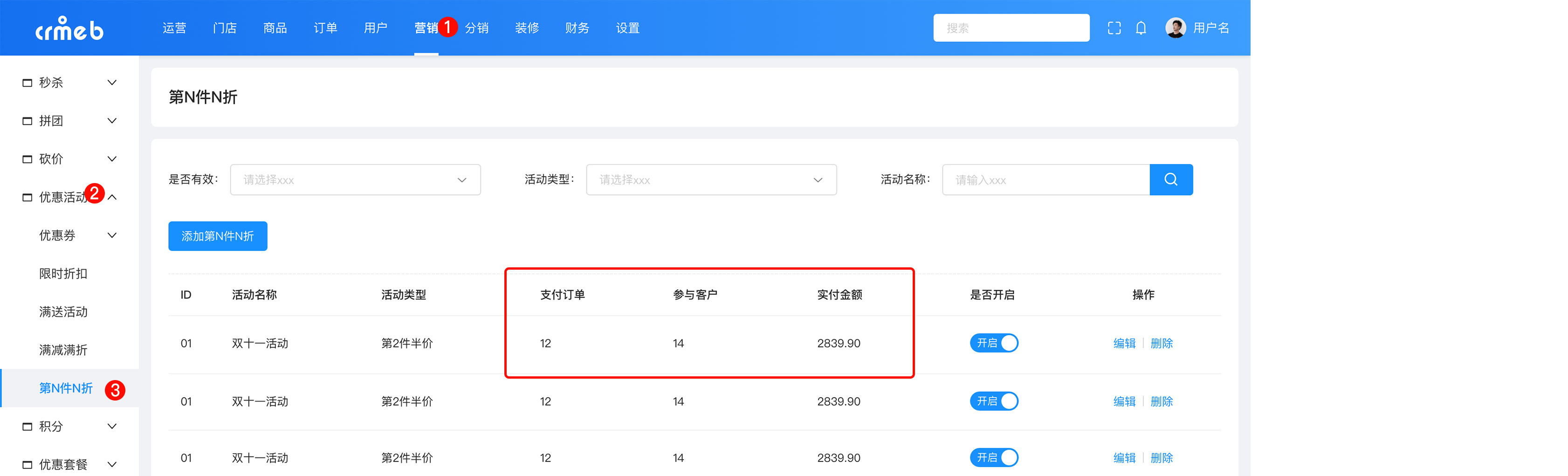Click 参与客户 column header
Viewport: 1568px width, 476px height.
695,295
